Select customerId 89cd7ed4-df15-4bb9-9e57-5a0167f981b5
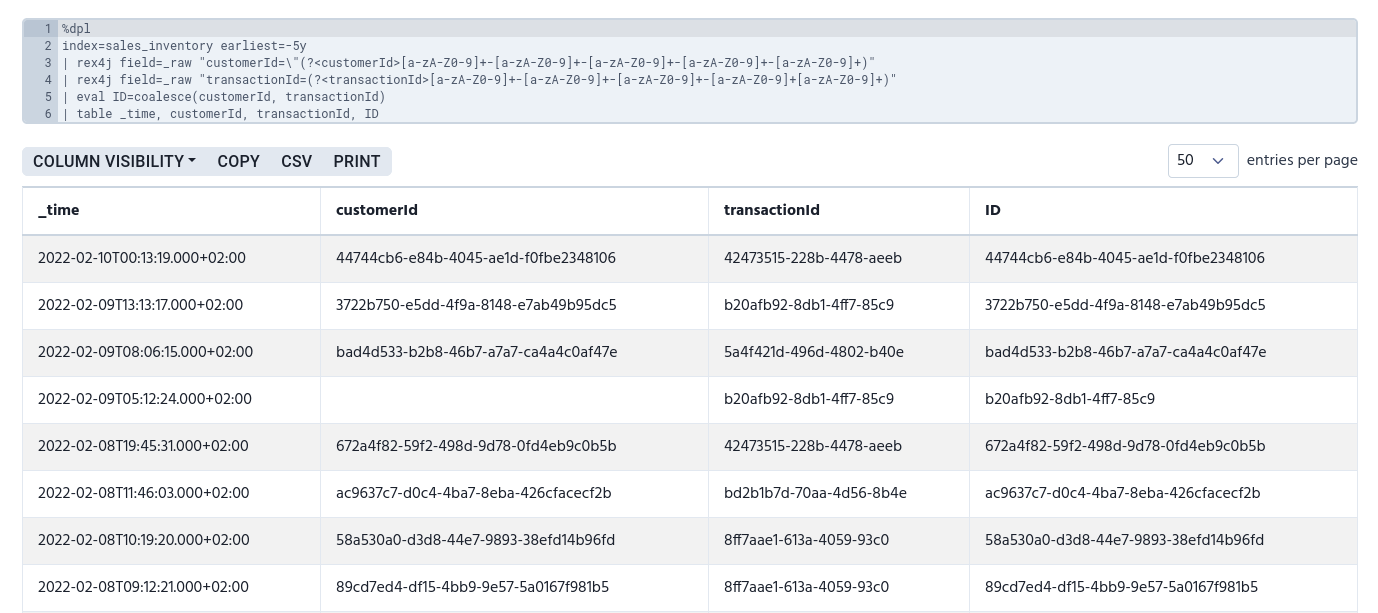 pyautogui.click(x=472, y=588)
